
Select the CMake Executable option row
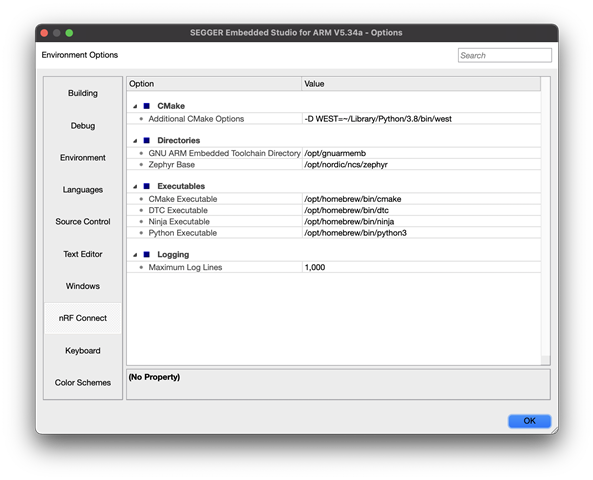pos(334,199)
